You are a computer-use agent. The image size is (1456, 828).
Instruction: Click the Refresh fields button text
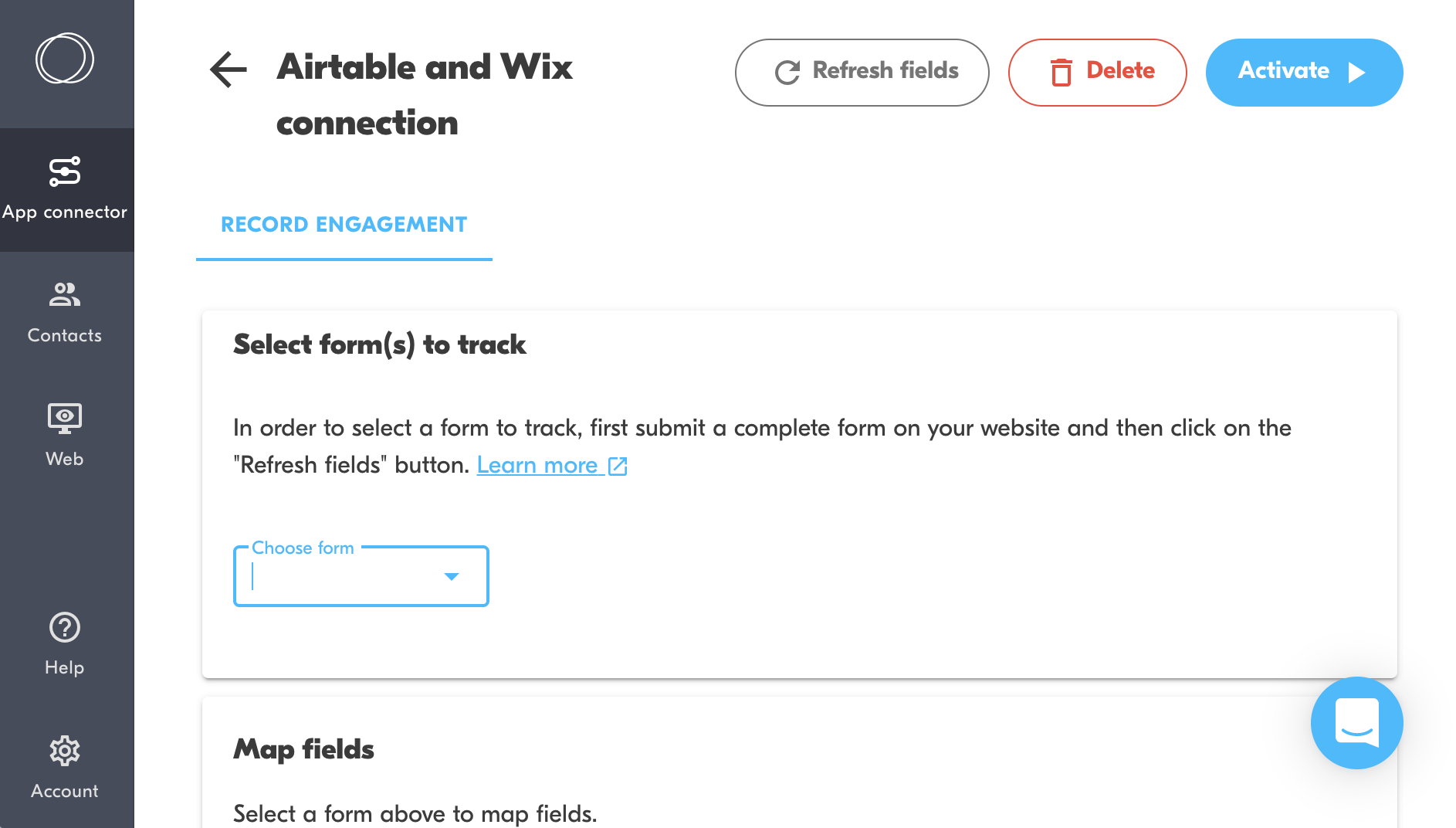(885, 70)
